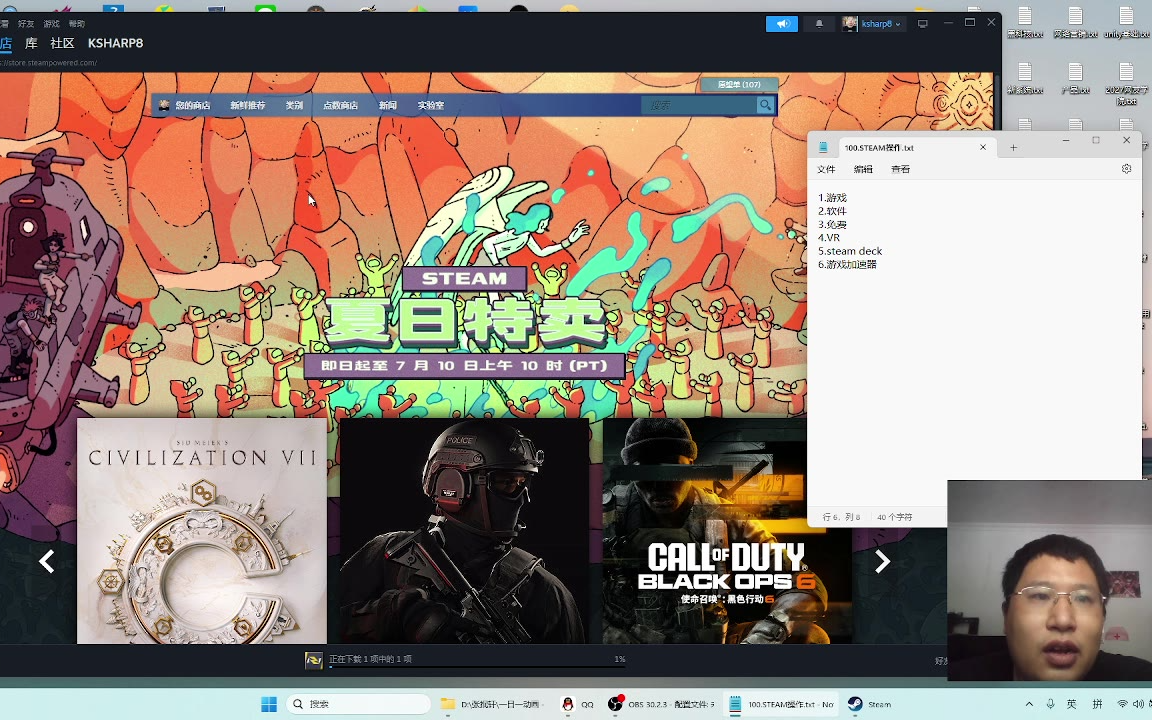Open 类别 categories store menu

click(294, 105)
